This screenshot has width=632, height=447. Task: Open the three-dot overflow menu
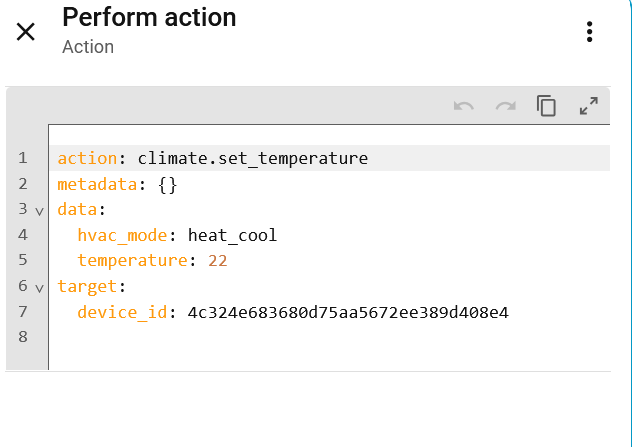(x=590, y=32)
